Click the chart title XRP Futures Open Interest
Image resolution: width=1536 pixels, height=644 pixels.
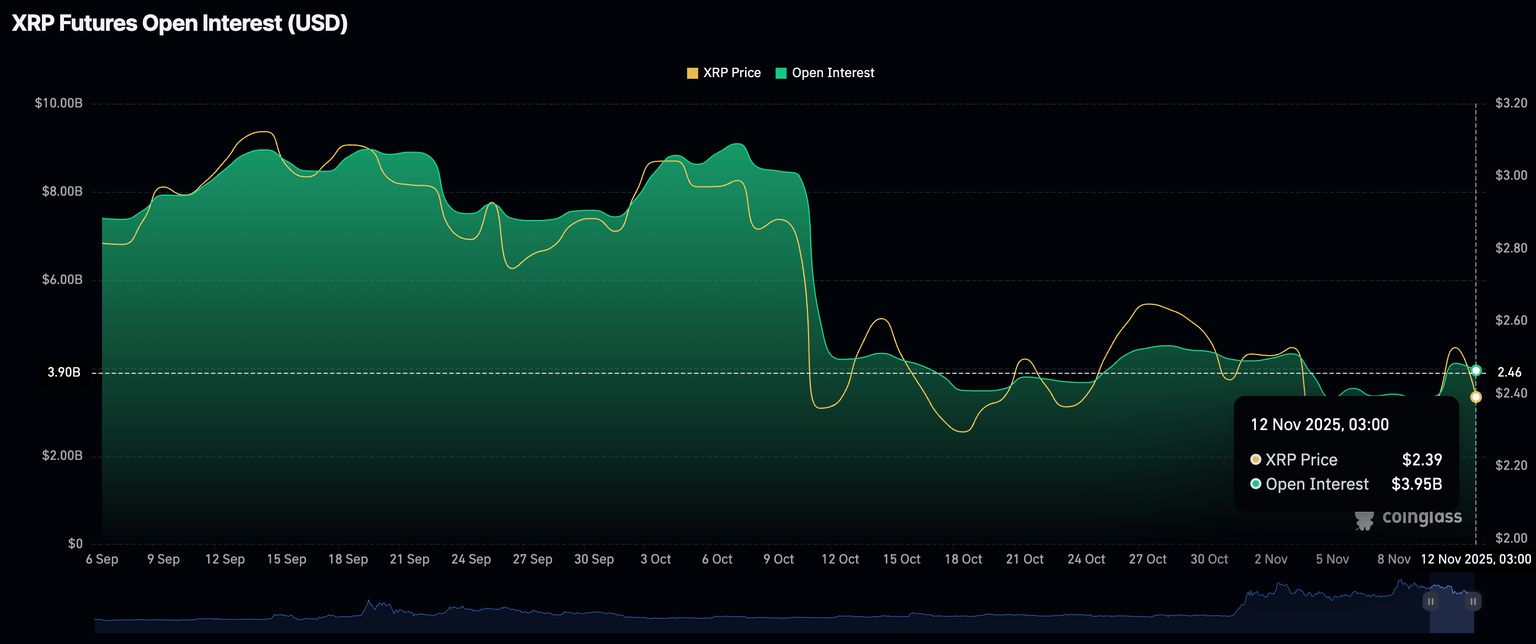[180, 25]
